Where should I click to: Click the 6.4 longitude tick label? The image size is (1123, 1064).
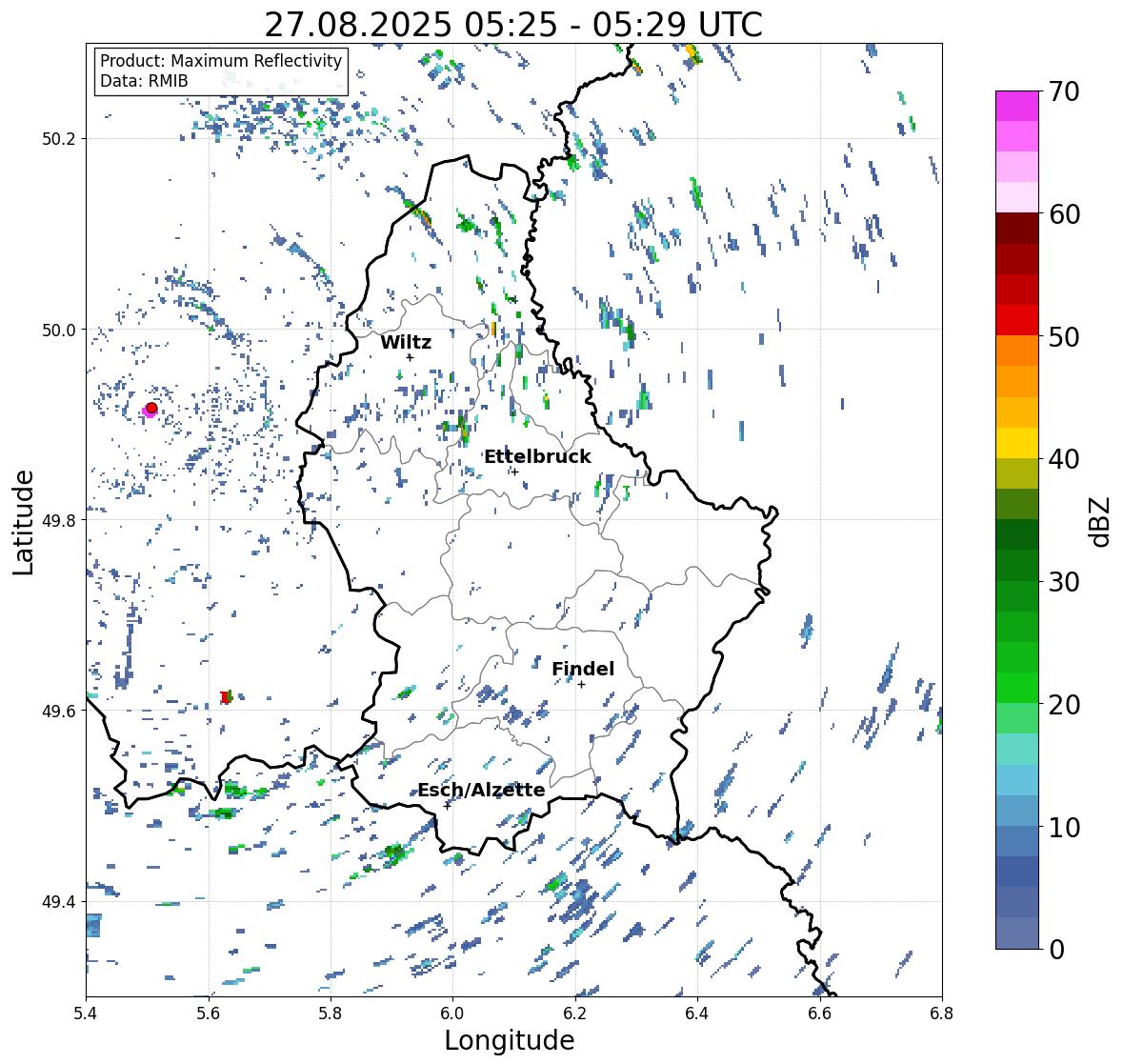click(697, 1013)
